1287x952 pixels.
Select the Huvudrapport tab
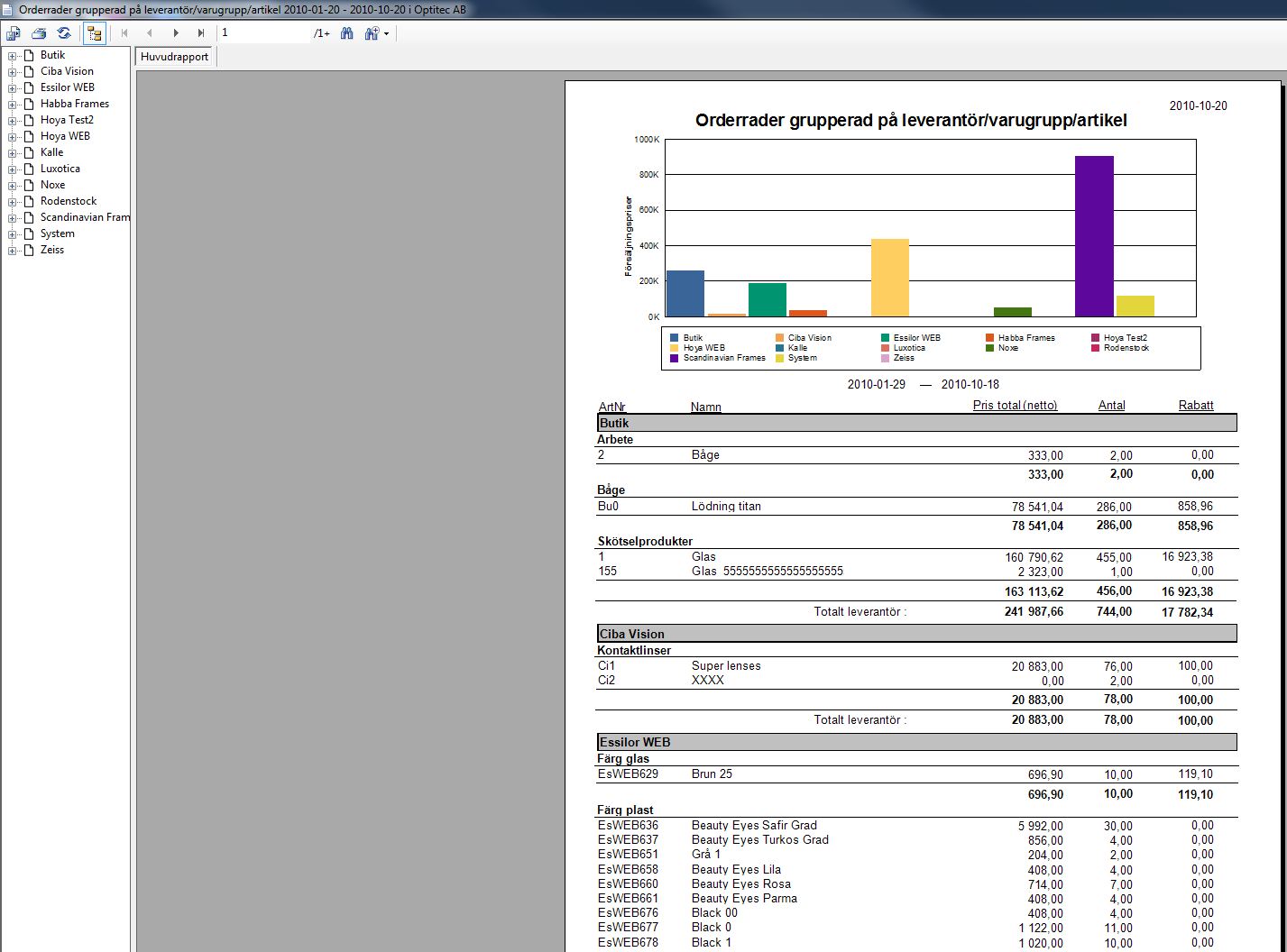[x=175, y=57]
